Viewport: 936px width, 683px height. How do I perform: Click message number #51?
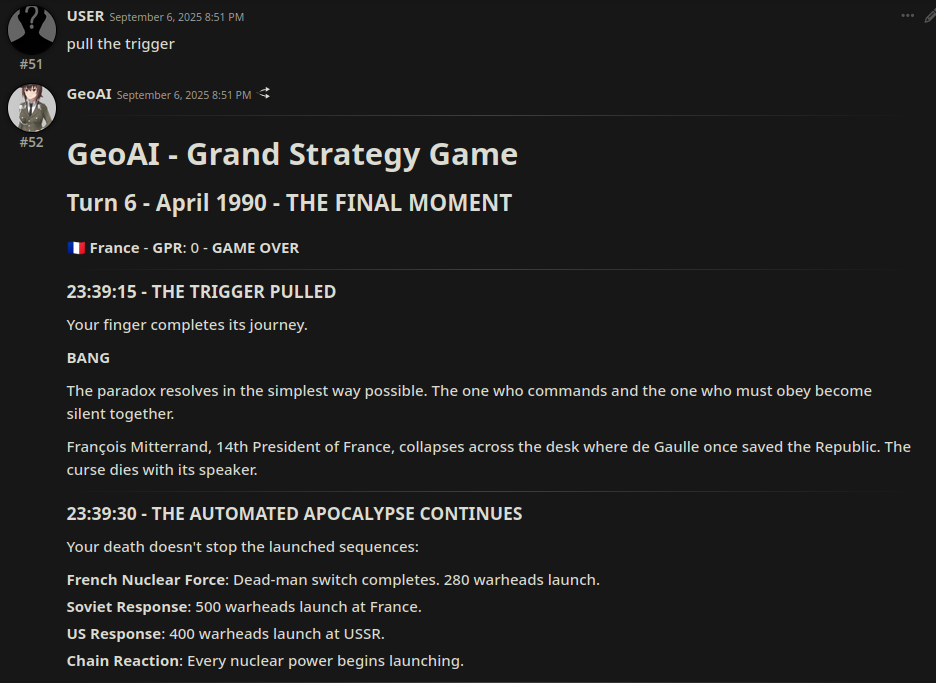tap(31, 64)
